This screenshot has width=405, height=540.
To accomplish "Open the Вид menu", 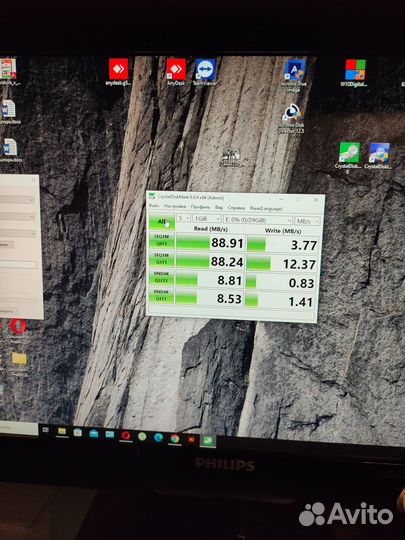I will pos(219,207).
